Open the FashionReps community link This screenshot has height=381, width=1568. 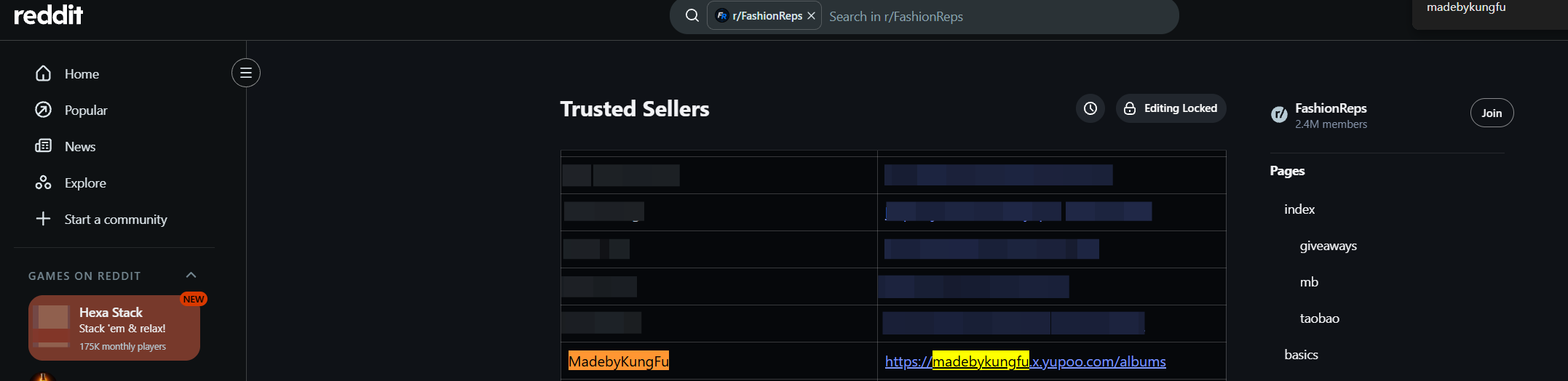pyautogui.click(x=1330, y=108)
